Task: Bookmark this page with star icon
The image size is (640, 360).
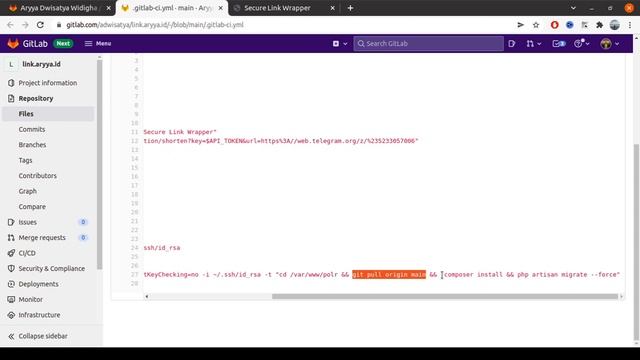Action: click(x=536, y=25)
